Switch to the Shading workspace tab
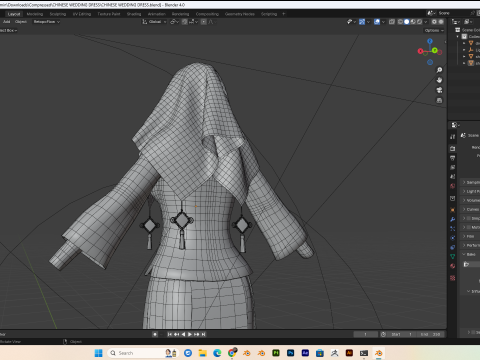Image resolution: width=480 pixels, height=360 pixels. 134,14
